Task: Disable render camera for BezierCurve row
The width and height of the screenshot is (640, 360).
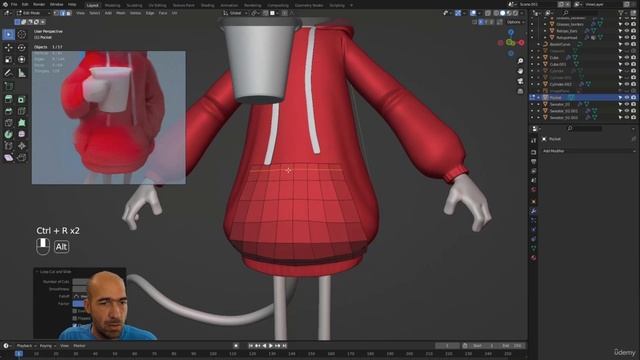Action: (633, 44)
